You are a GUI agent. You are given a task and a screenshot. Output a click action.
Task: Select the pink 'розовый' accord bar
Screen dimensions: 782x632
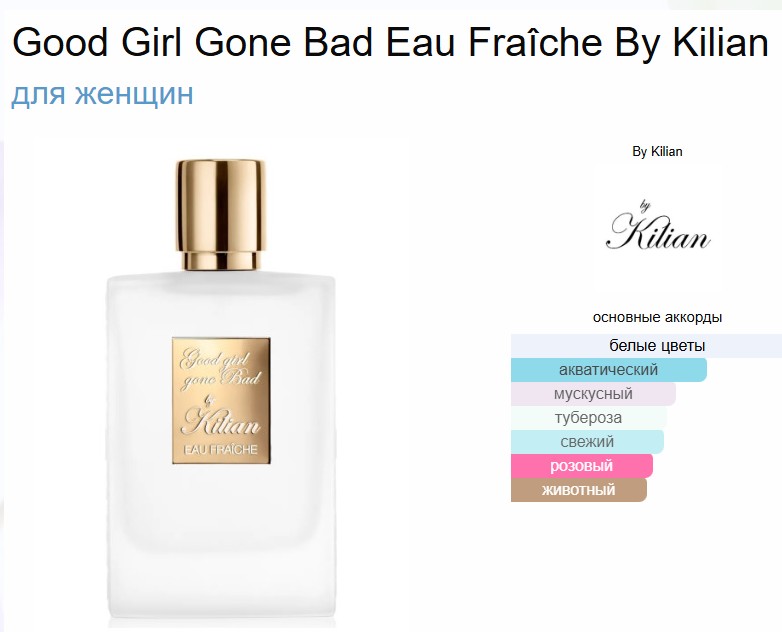pyautogui.click(x=582, y=465)
